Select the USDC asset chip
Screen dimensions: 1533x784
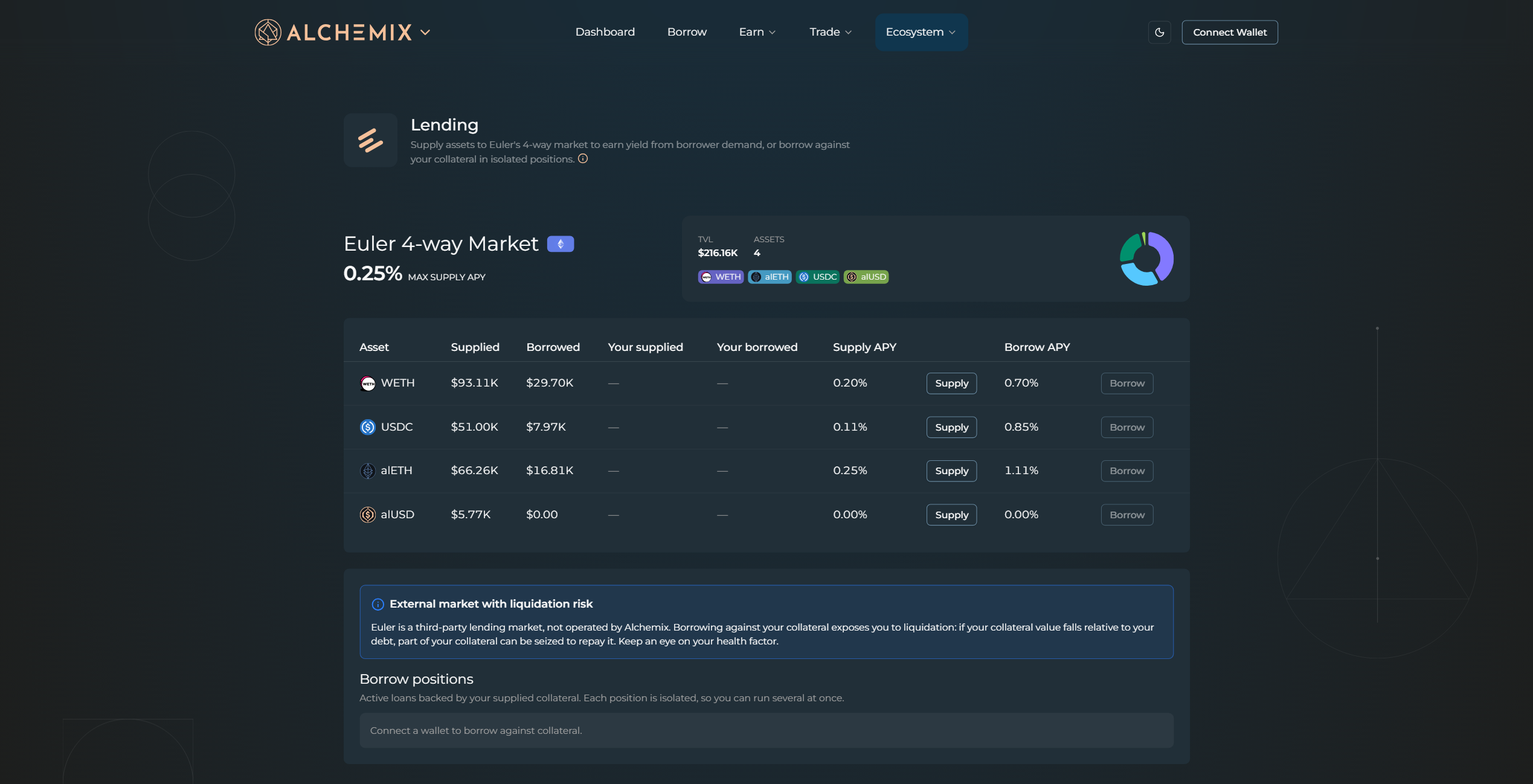pos(817,277)
